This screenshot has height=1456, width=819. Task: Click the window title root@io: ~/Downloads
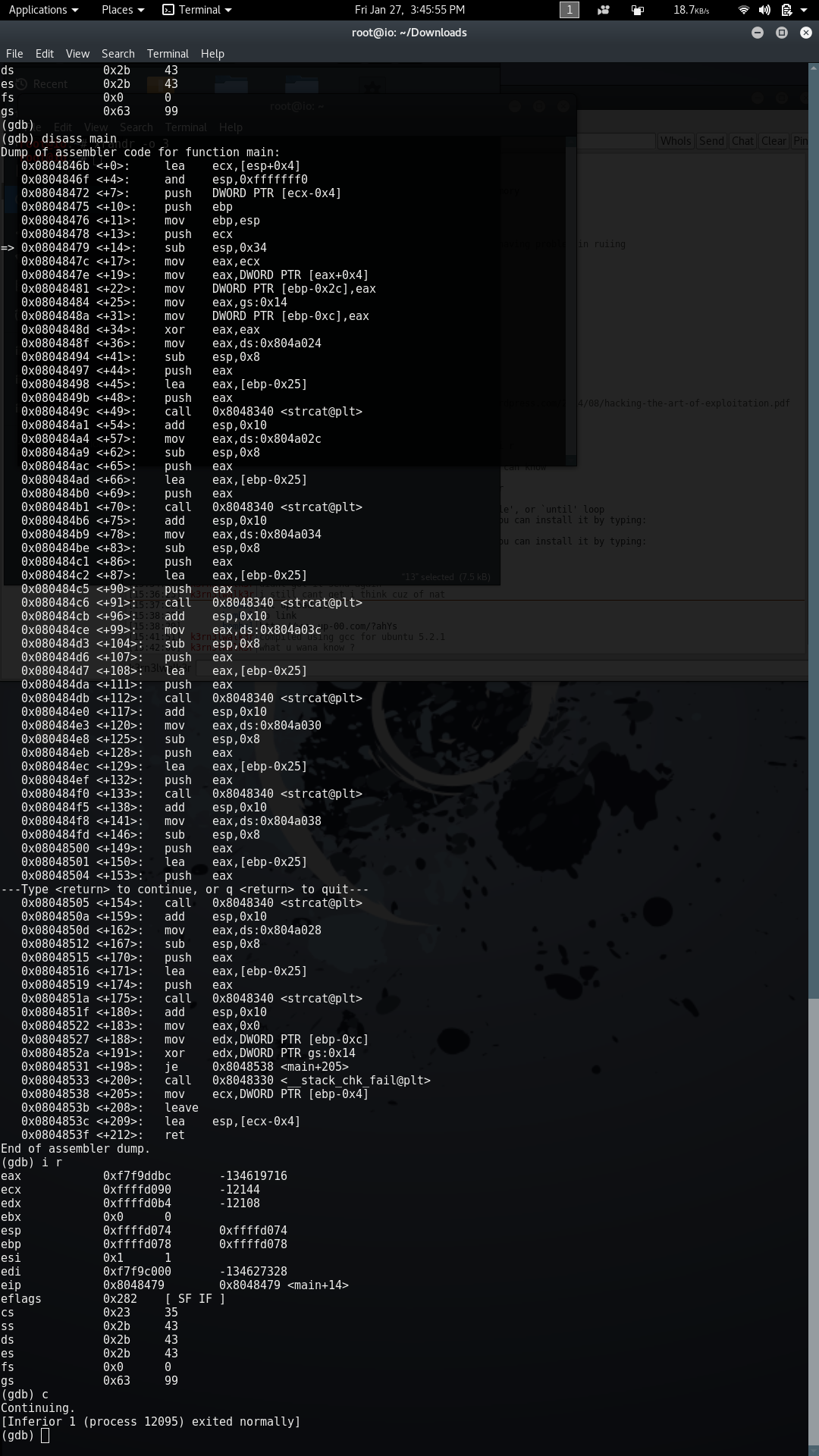coord(409,33)
